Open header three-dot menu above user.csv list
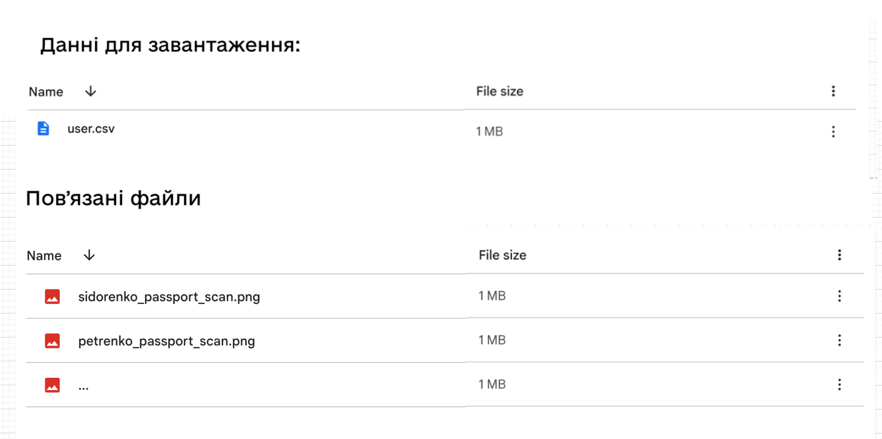Viewport: 882px width, 439px height. pos(834,91)
